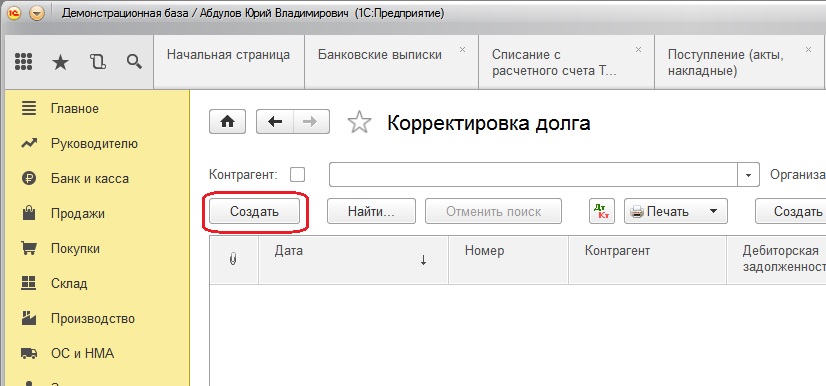Click the Главное section icon

click(x=28, y=108)
